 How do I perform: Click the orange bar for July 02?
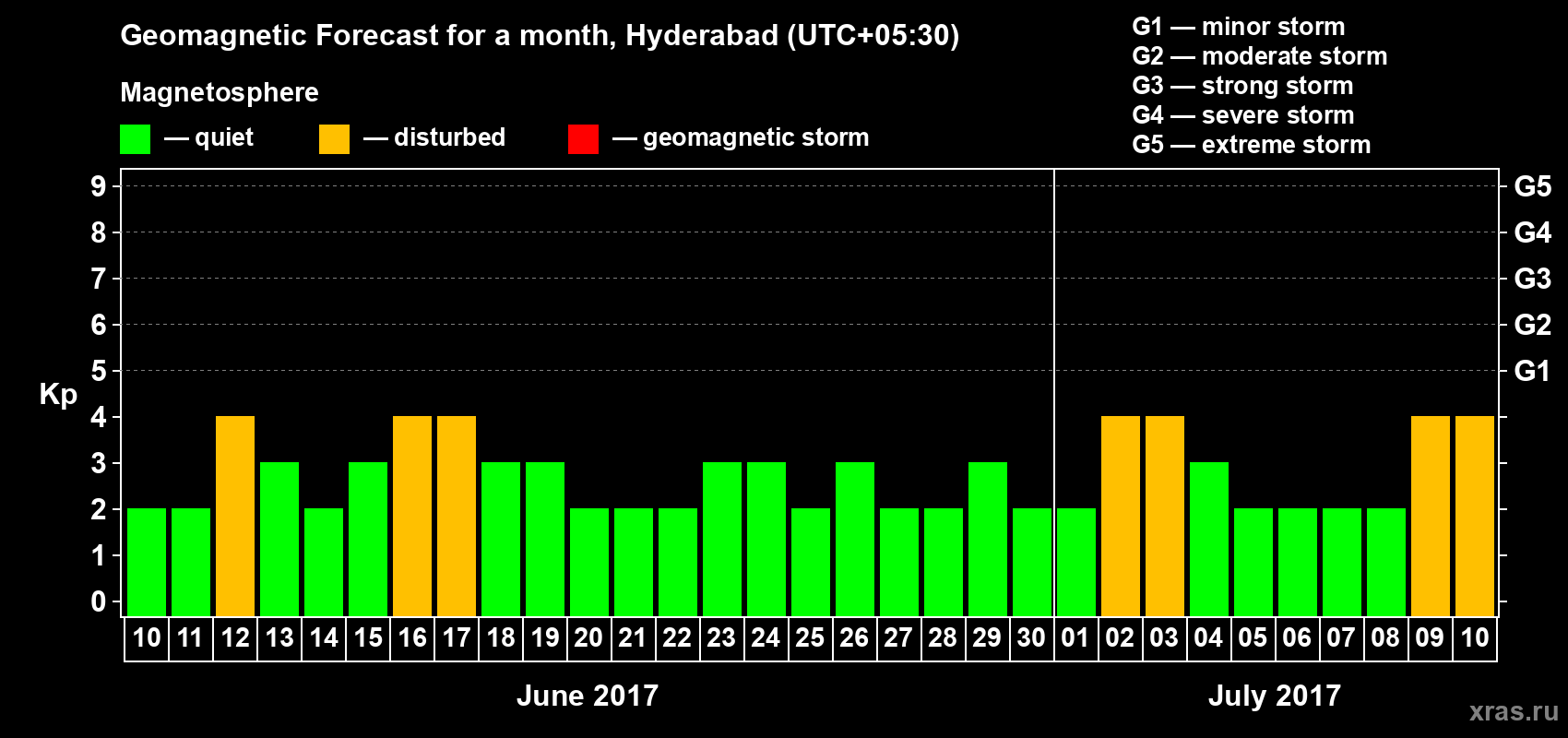click(1121, 517)
